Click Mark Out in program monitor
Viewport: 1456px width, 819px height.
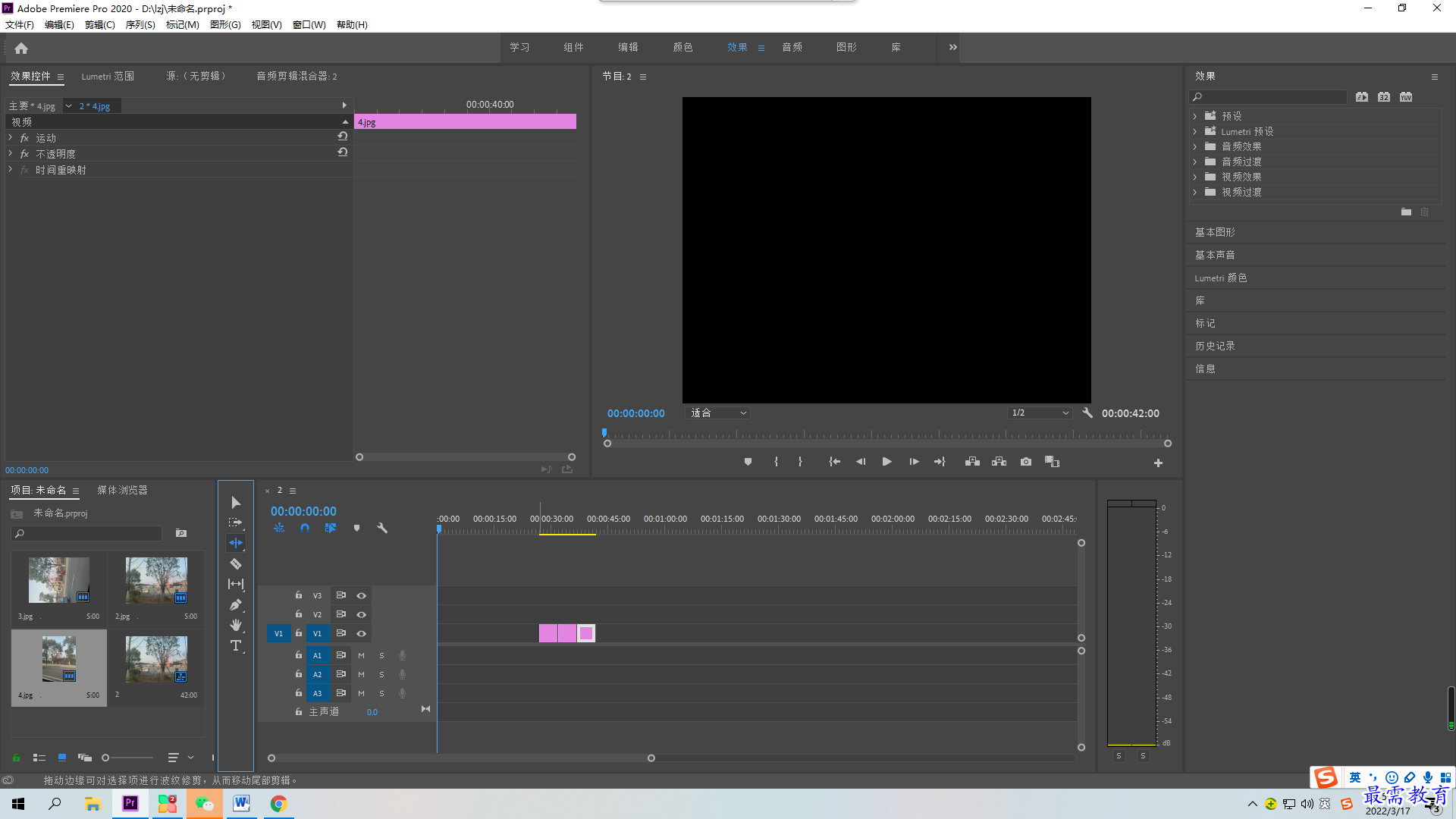coord(800,462)
